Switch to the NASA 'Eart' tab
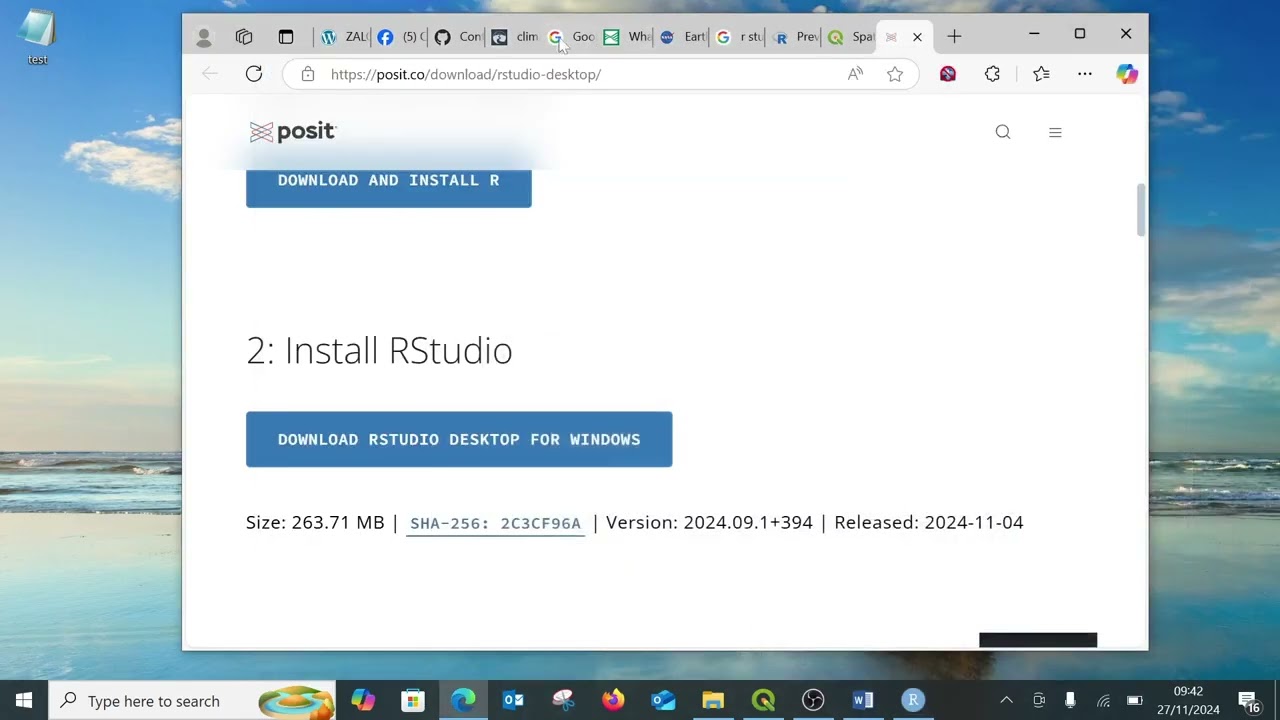The width and height of the screenshot is (1280, 720). (x=682, y=37)
